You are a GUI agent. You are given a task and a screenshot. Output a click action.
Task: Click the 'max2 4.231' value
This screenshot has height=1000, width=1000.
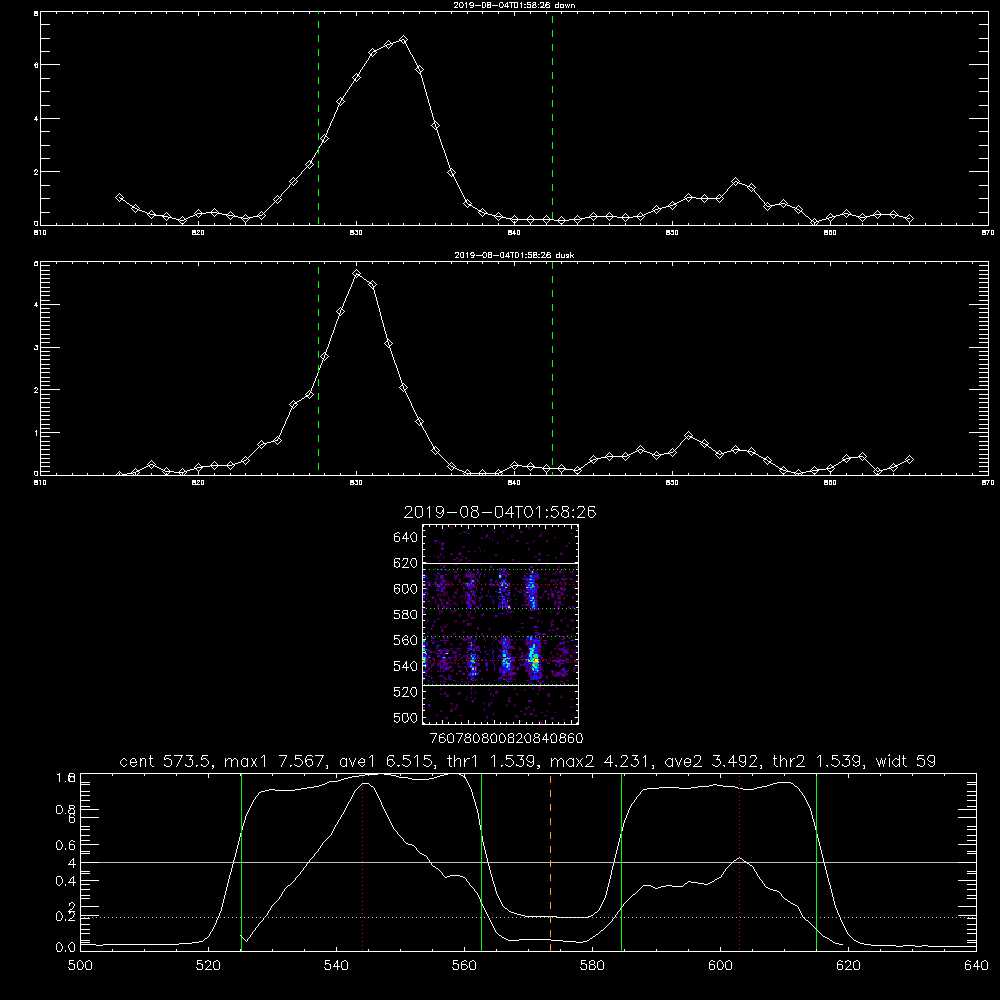tap(600, 761)
